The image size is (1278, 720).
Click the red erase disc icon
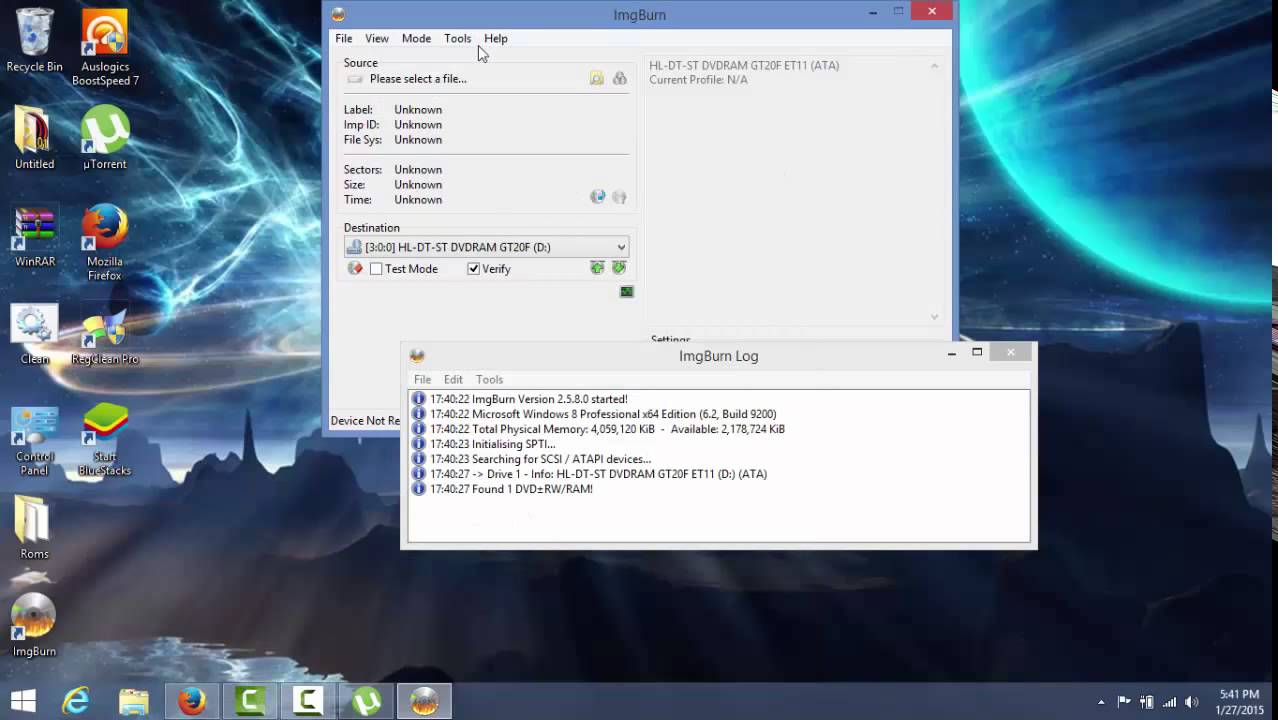click(354, 268)
